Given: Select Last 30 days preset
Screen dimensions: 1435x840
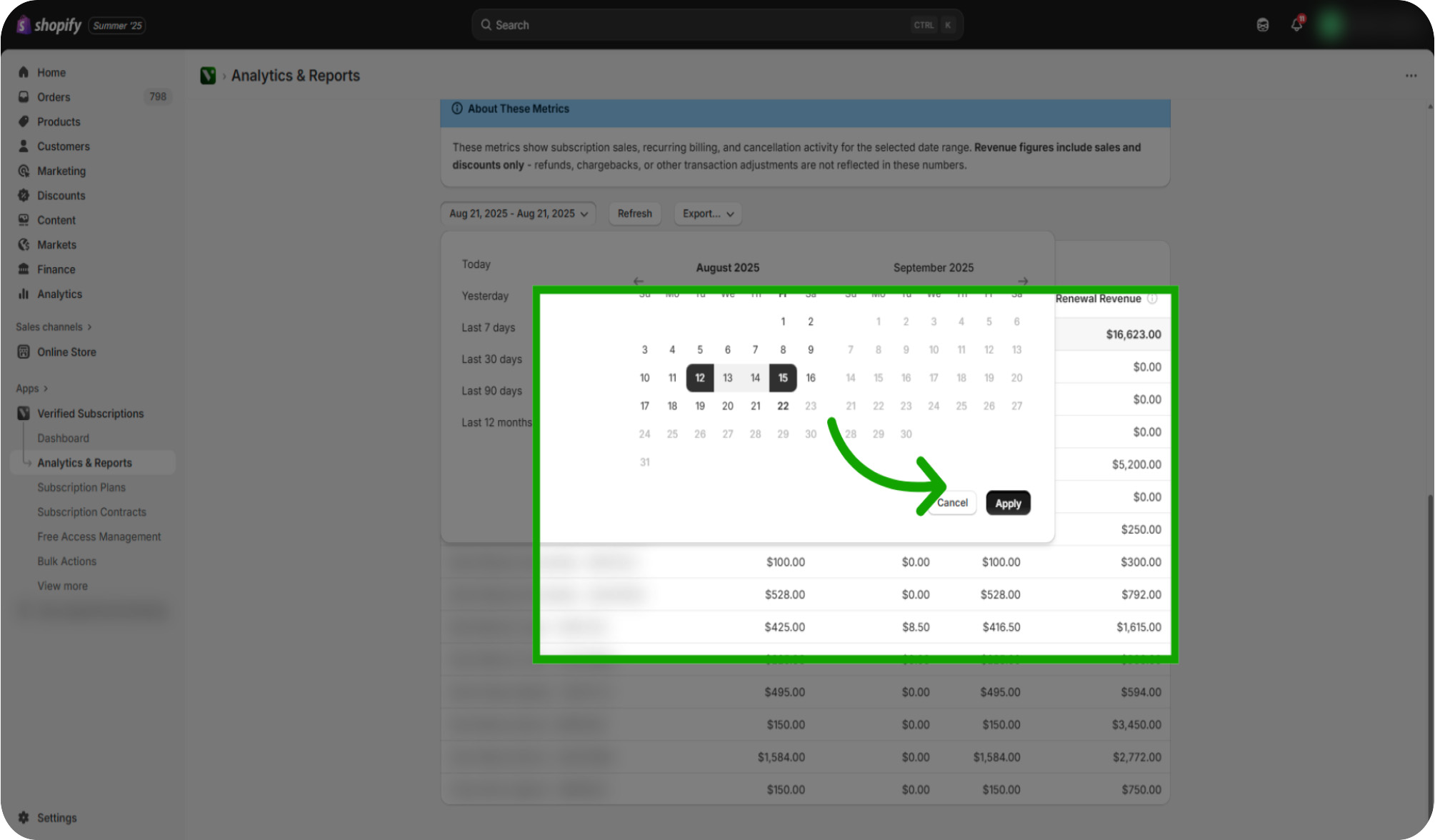Looking at the screenshot, I should pyautogui.click(x=492, y=359).
